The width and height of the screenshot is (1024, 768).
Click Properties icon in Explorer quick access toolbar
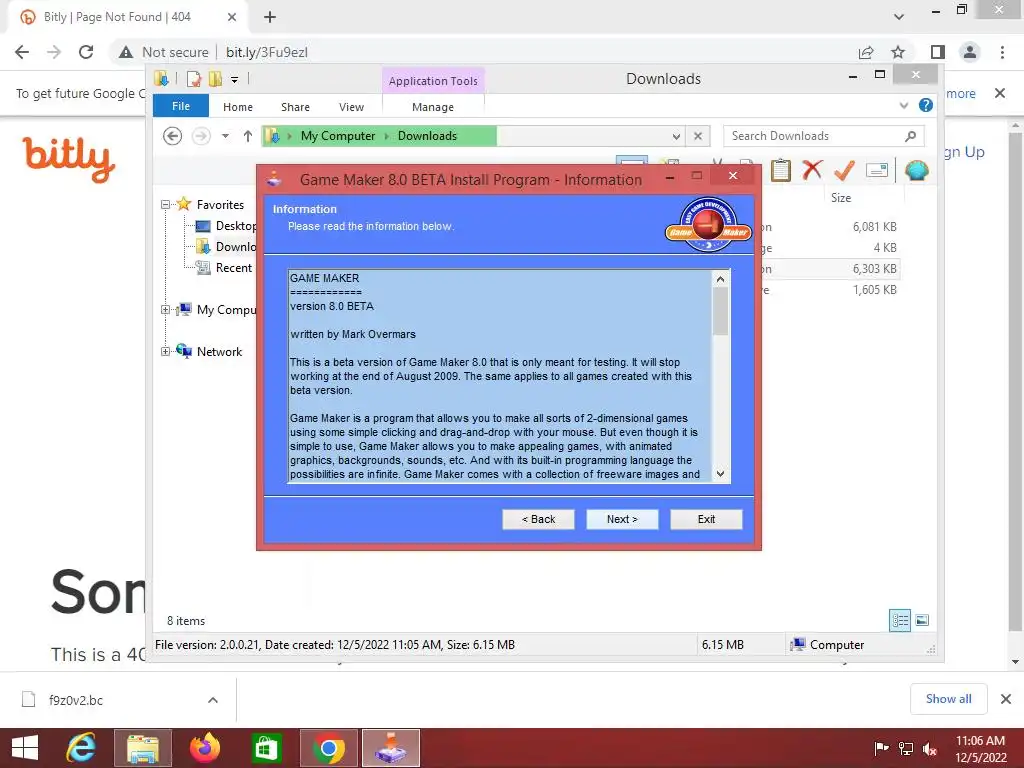(194, 79)
